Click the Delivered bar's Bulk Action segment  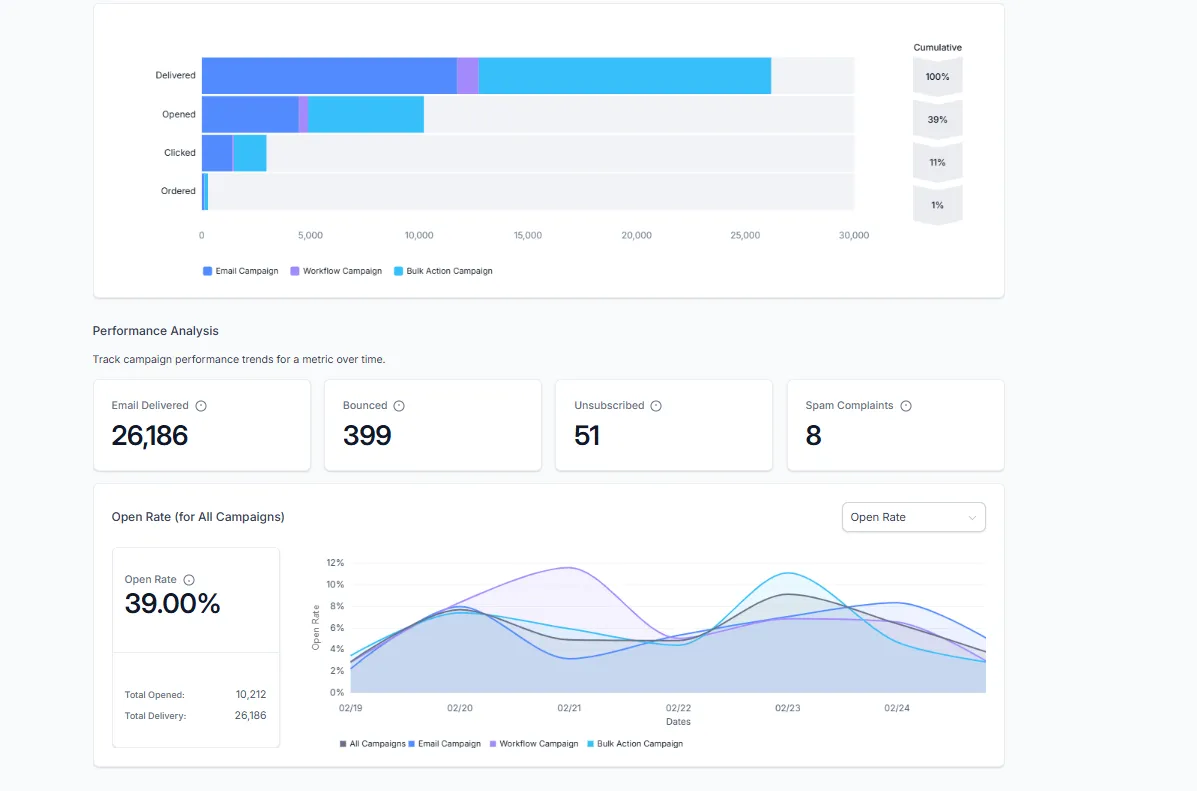click(x=624, y=76)
